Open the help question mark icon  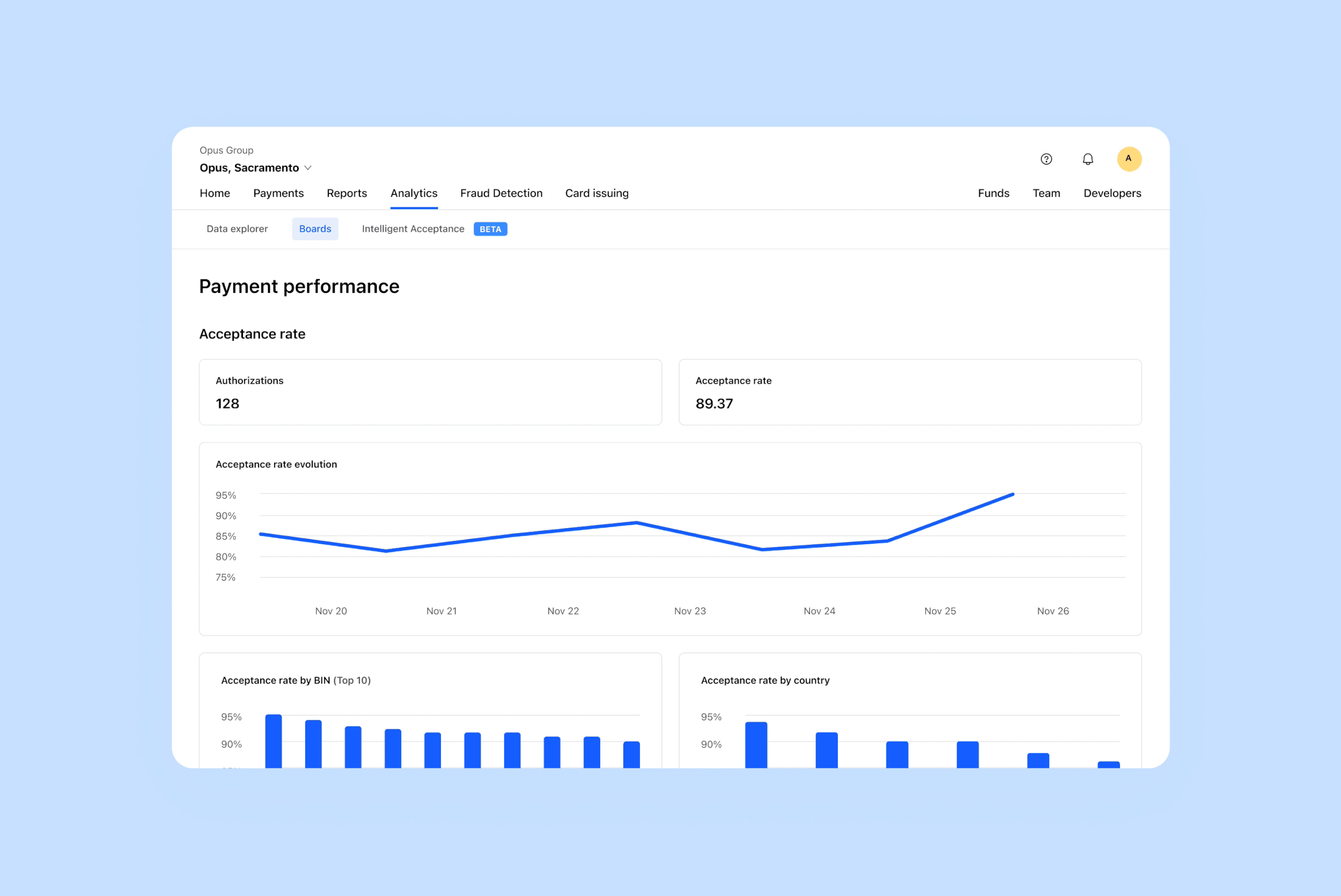click(1046, 159)
